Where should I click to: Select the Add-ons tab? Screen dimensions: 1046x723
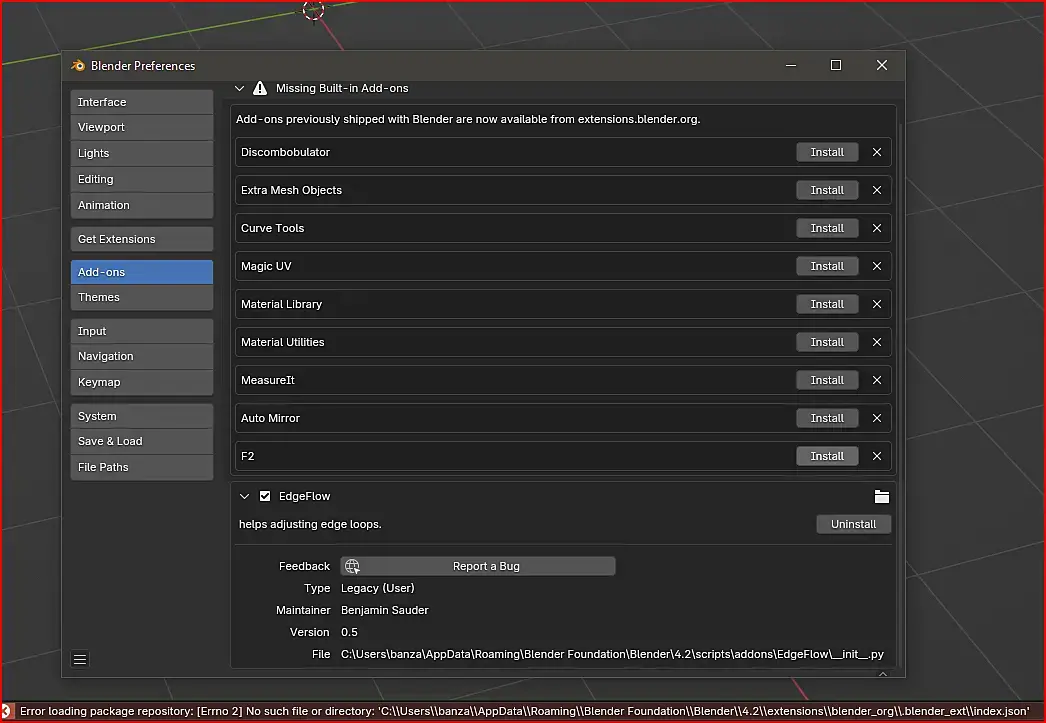(141, 272)
